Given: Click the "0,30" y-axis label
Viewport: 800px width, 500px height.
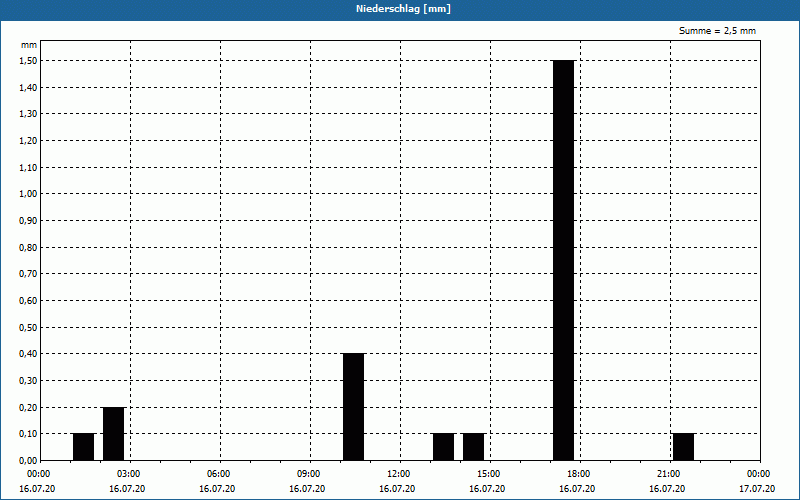Looking at the screenshot, I should pos(28,381).
